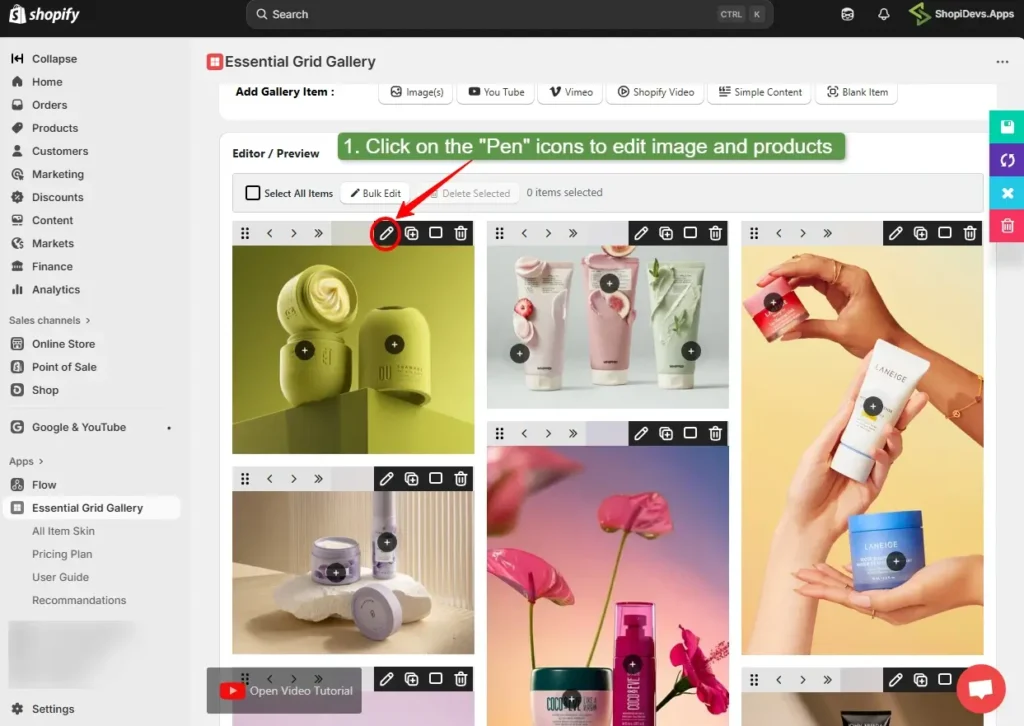1024x726 pixels.
Task: Click the green Save floppy icon on the right
Action: tap(1006, 126)
